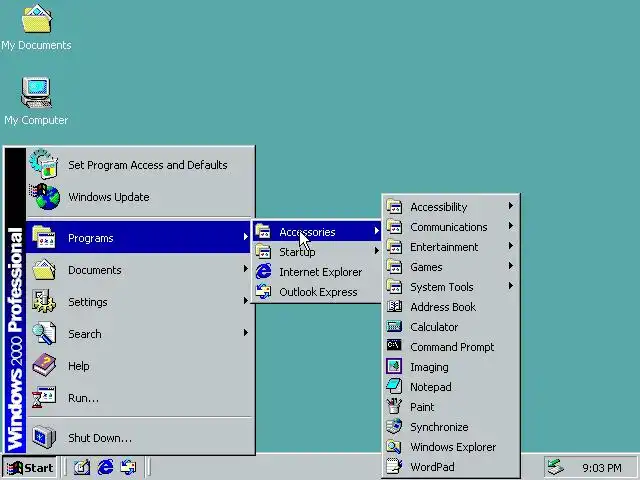This screenshot has width=640, height=480.
Task: Expand the Communications submenu arrow
Action: [x=511, y=226]
